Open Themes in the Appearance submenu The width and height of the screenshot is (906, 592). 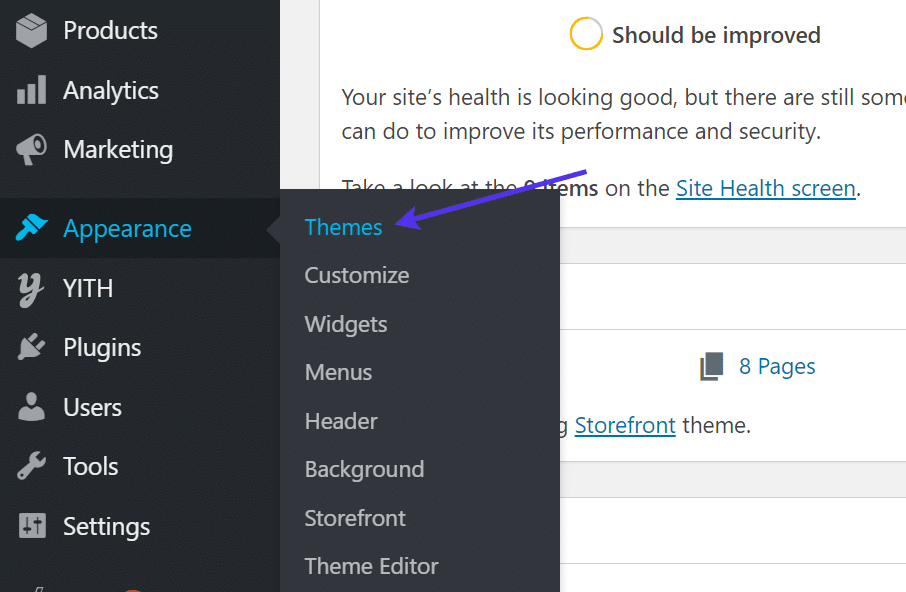pos(343,228)
